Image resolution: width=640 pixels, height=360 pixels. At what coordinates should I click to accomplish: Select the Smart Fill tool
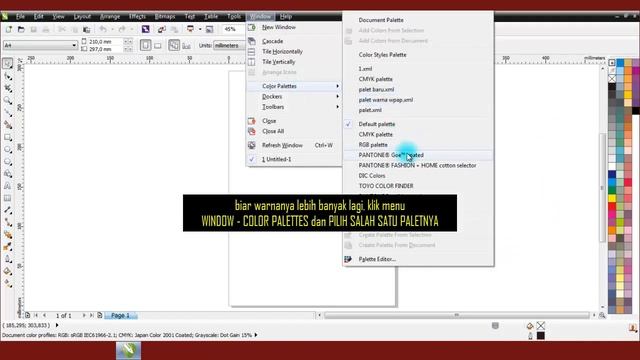point(8,125)
